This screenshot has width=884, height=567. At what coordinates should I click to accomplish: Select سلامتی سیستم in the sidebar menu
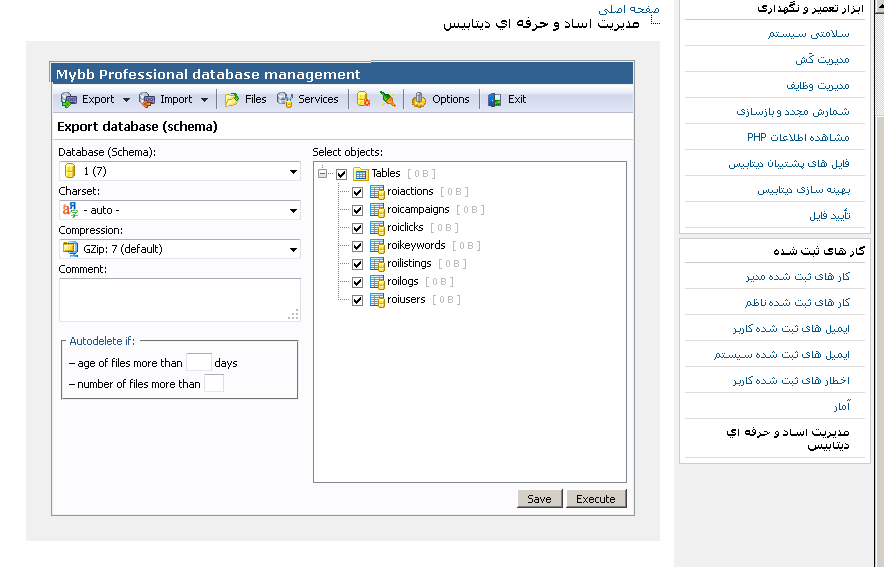click(x=808, y=34)
